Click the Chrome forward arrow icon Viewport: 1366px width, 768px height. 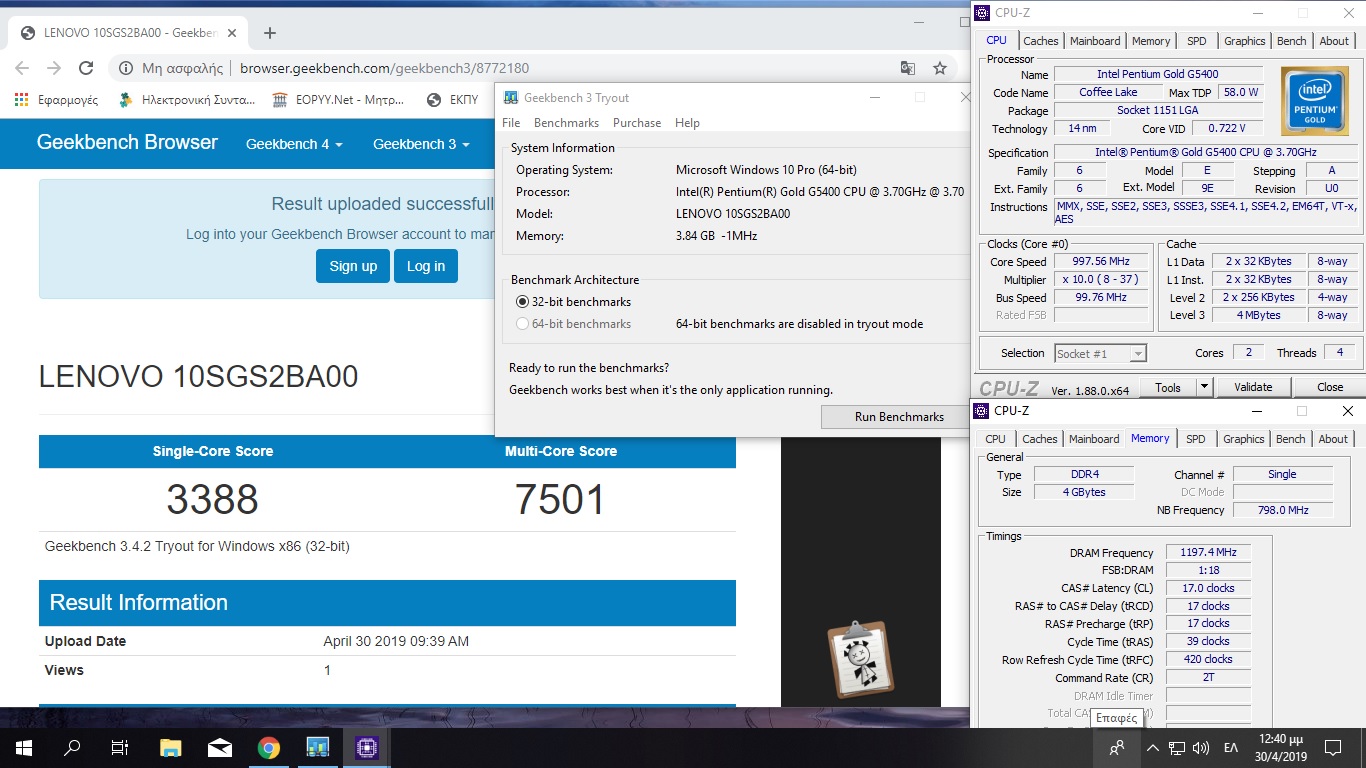tap(54, 68)
